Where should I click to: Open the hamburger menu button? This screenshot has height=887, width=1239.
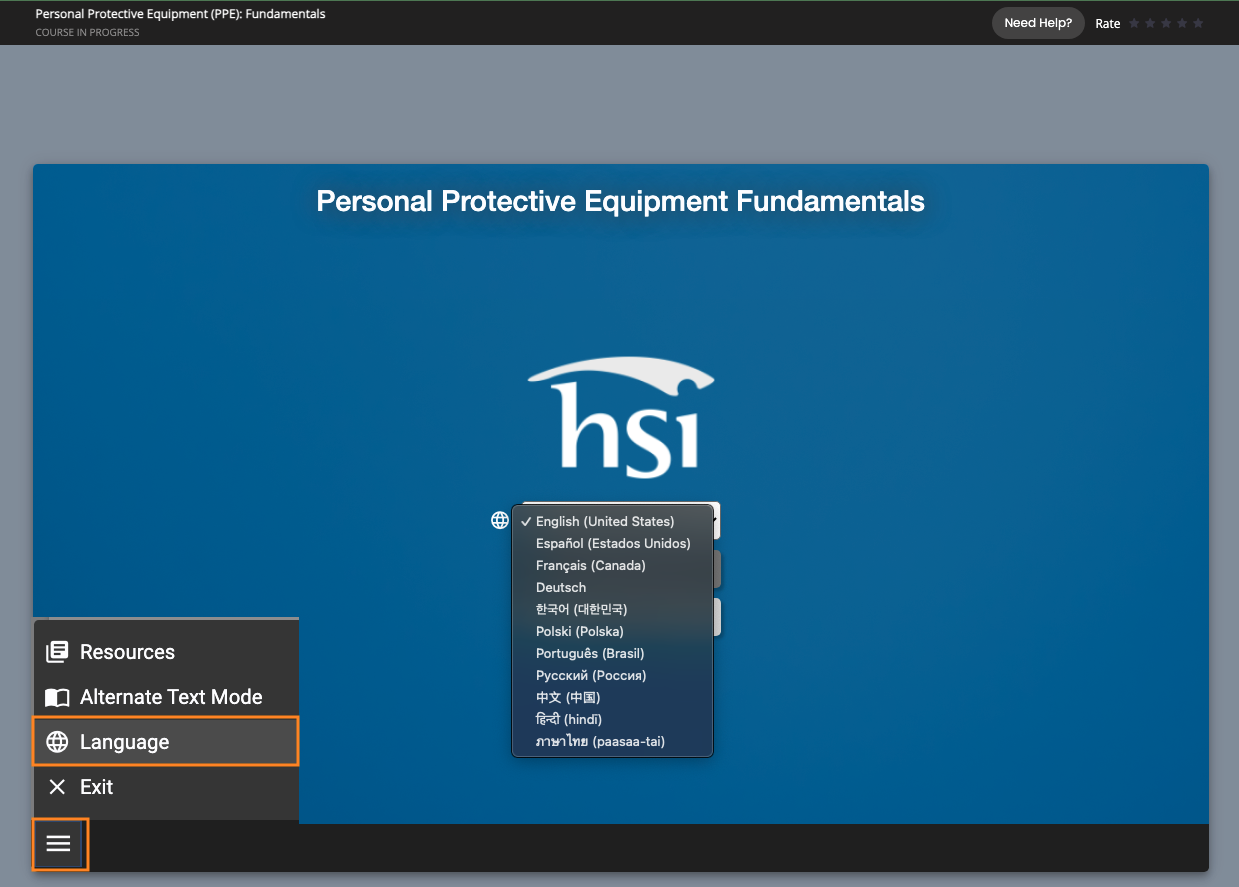pos(59,843)
